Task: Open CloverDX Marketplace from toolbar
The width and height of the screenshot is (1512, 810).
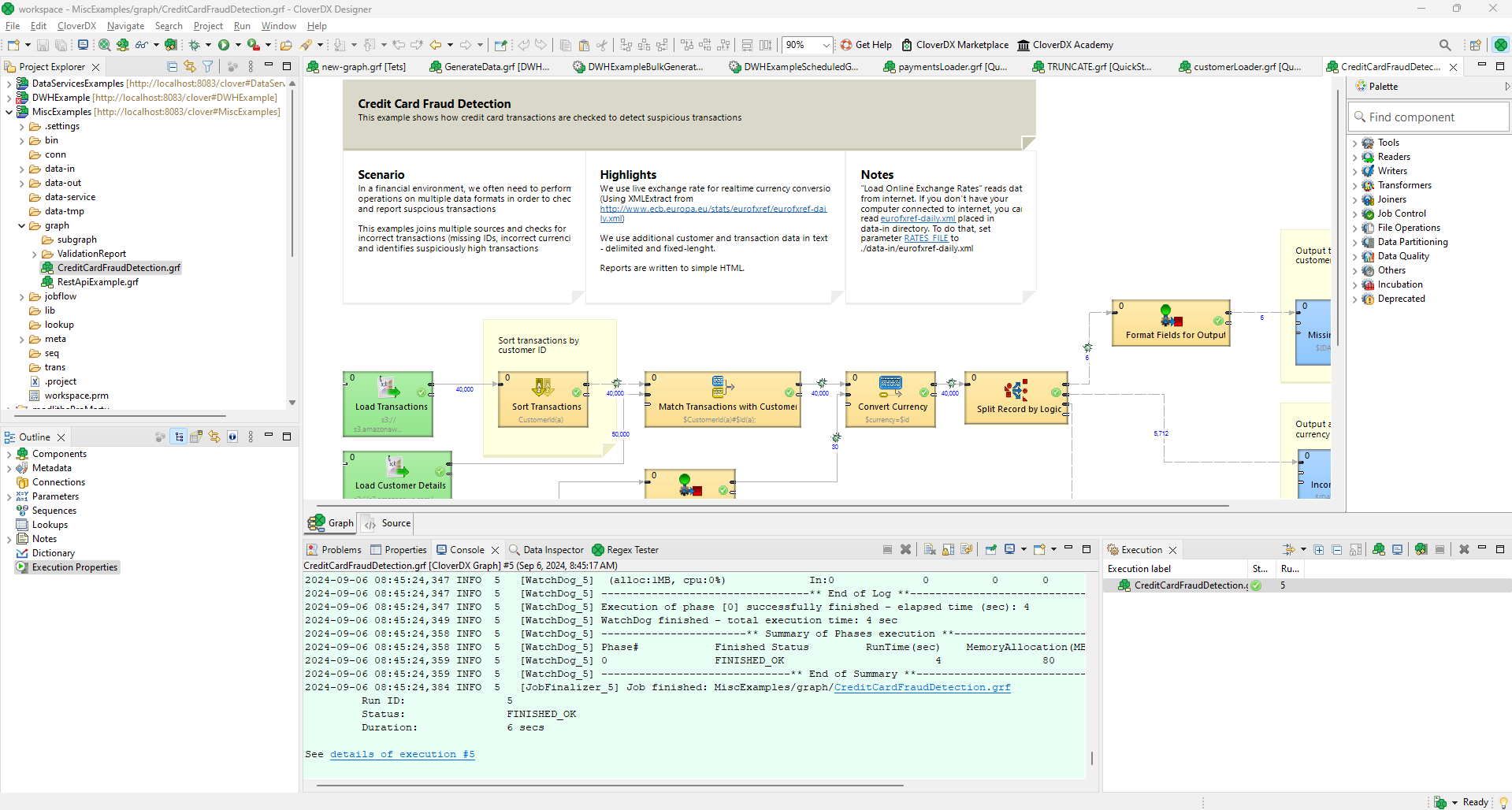Action: pos(955,45)
